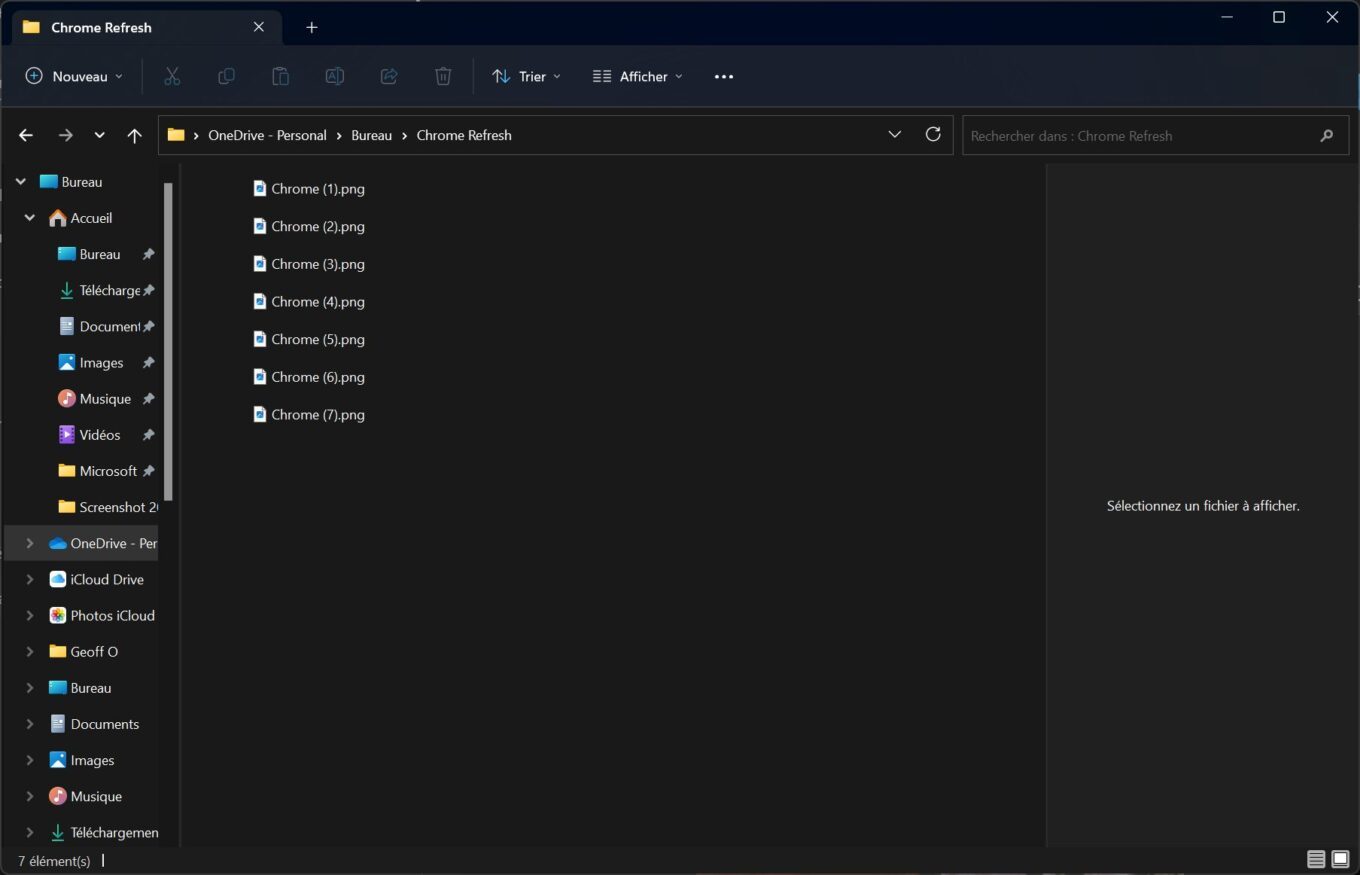
Task: Close the Chrome Refresh tab
Action: (259, 27)
